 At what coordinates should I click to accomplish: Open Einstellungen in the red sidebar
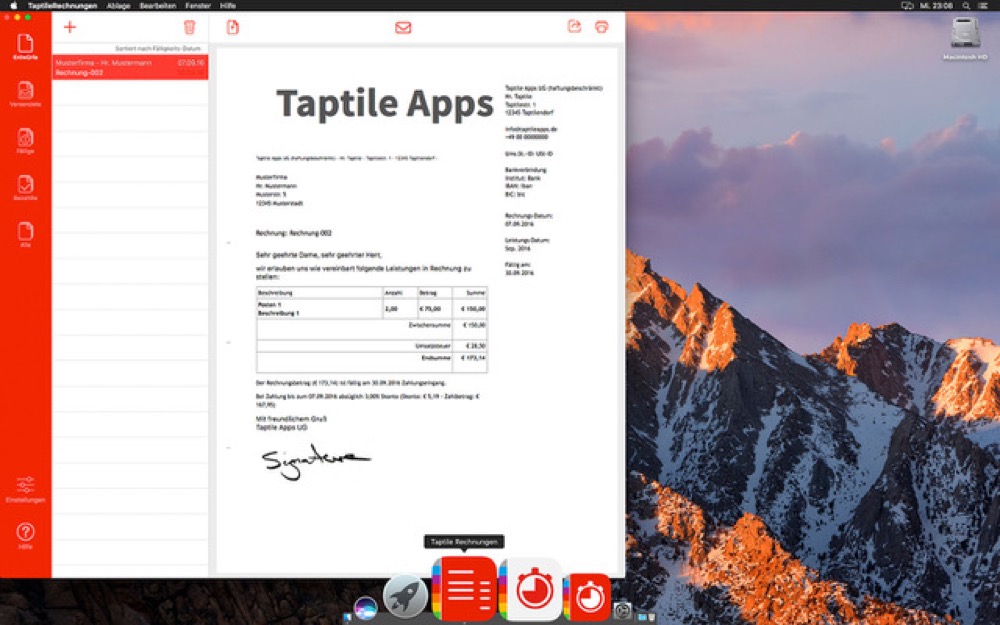tap(25, 489)
